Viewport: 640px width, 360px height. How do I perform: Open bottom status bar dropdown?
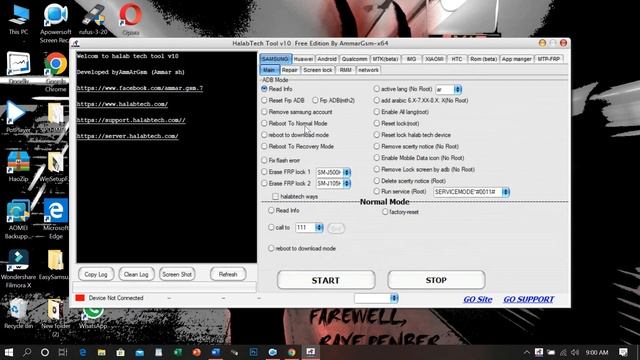coord(394,298)
